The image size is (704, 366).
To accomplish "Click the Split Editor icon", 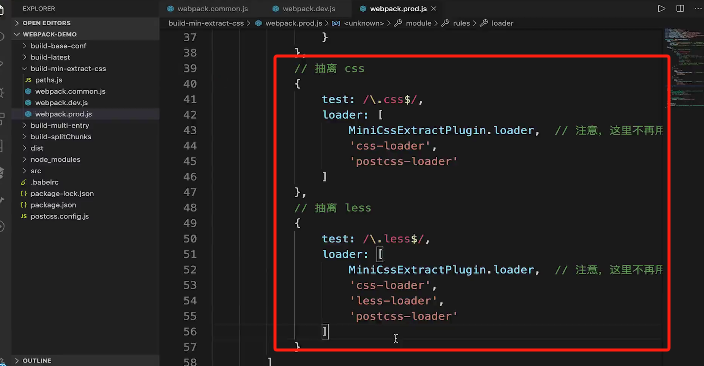I will [x=680, y=9].
